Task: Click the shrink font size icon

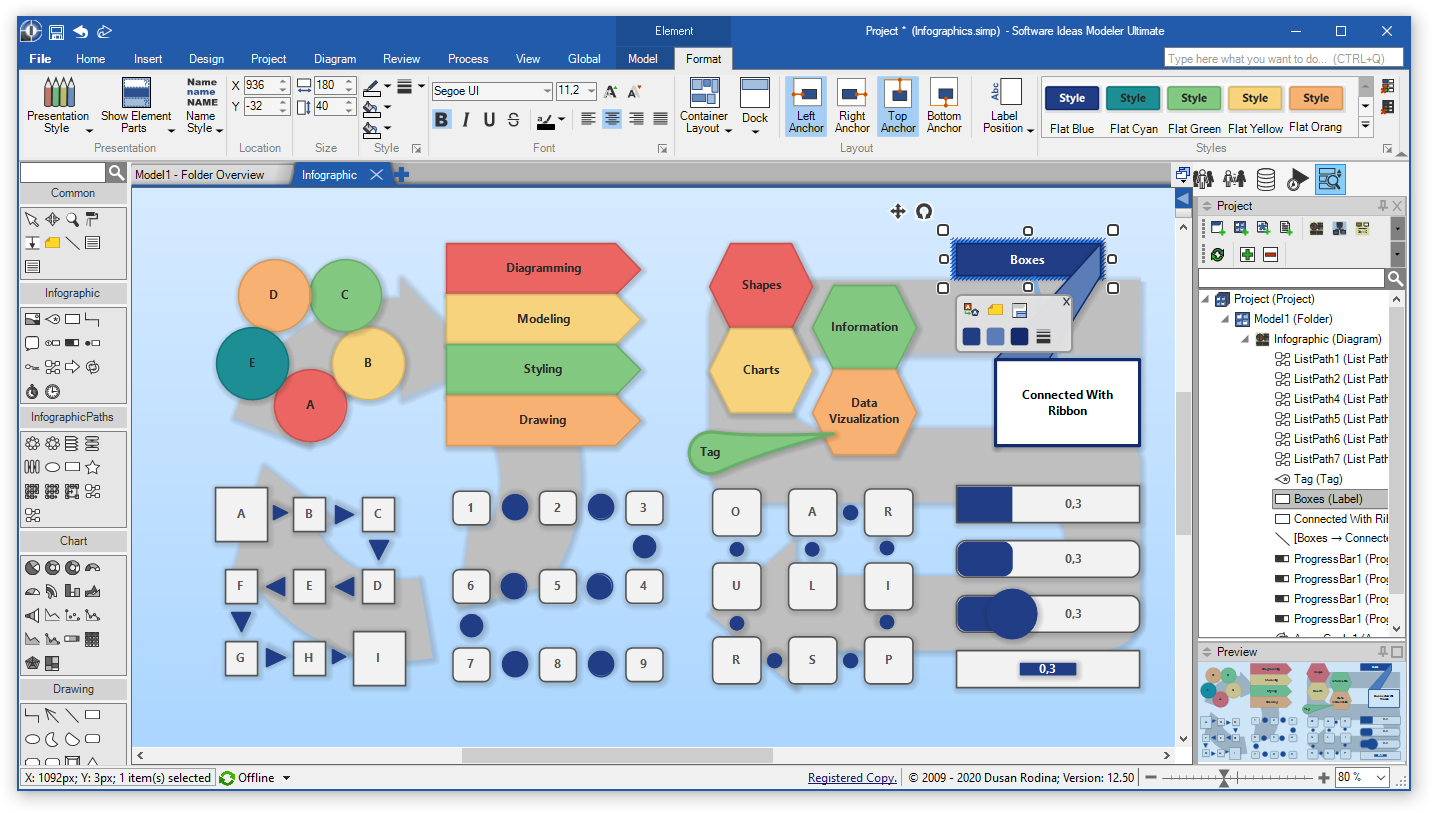Action: [x=634, y=91]
